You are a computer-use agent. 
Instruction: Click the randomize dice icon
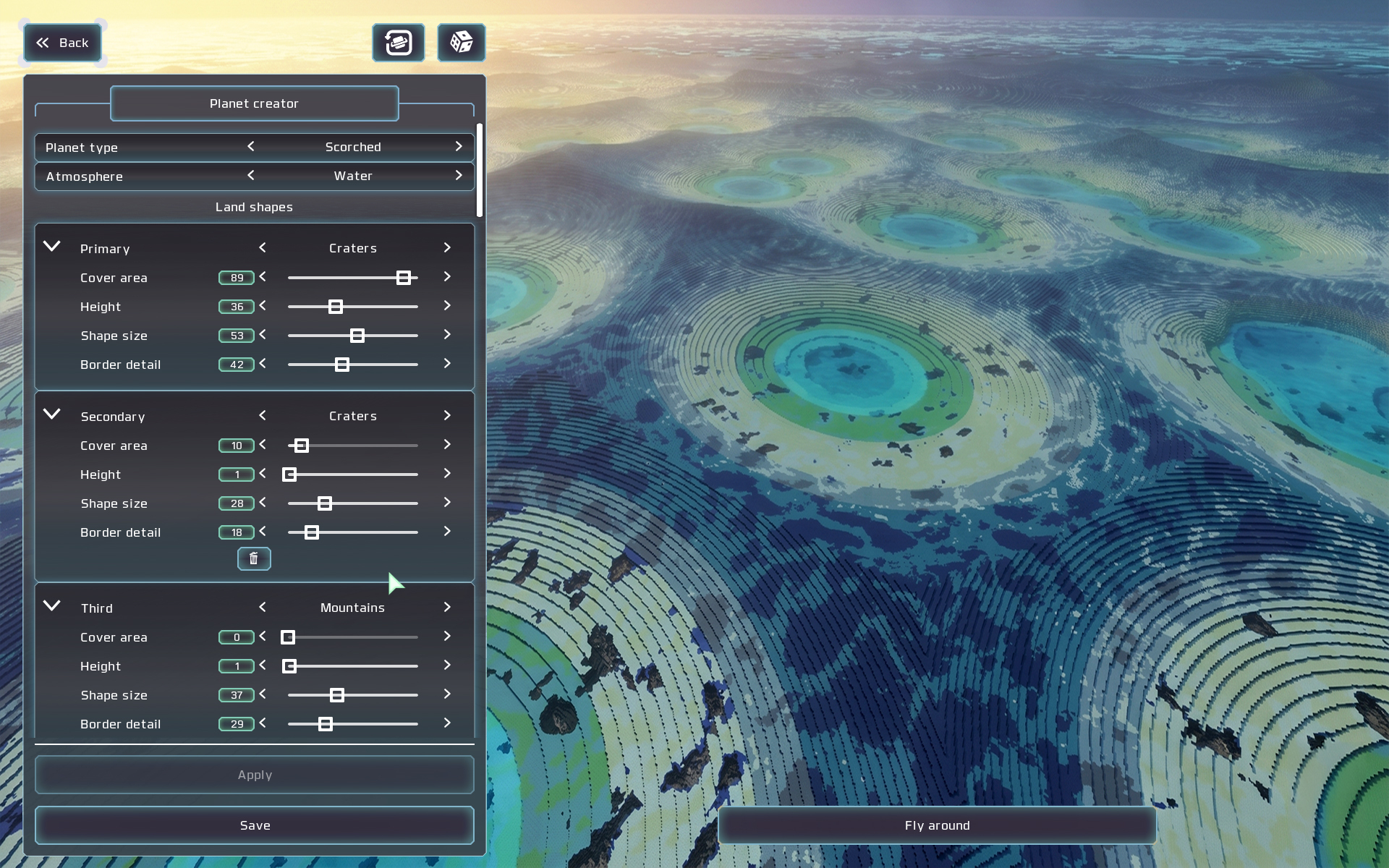pyautogui.click(x=462, y=43)
